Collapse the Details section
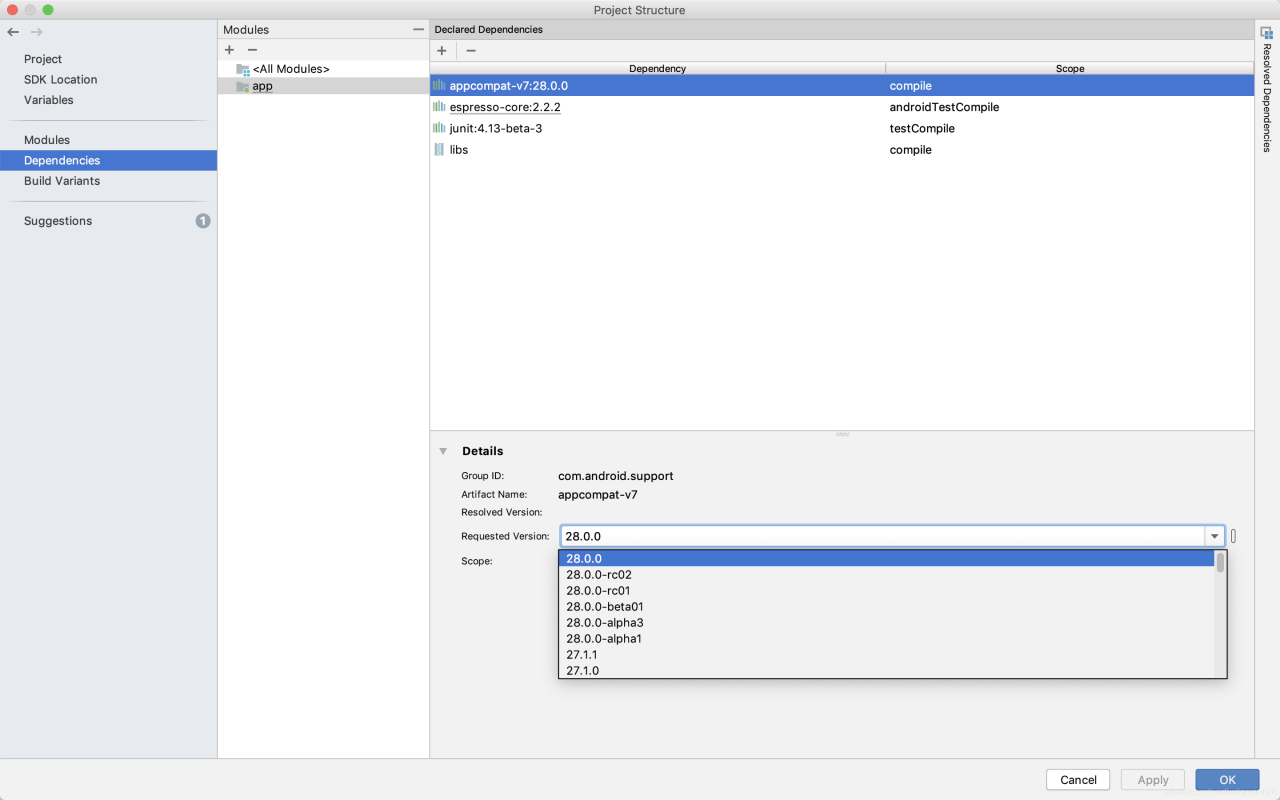 click(443, 451)
